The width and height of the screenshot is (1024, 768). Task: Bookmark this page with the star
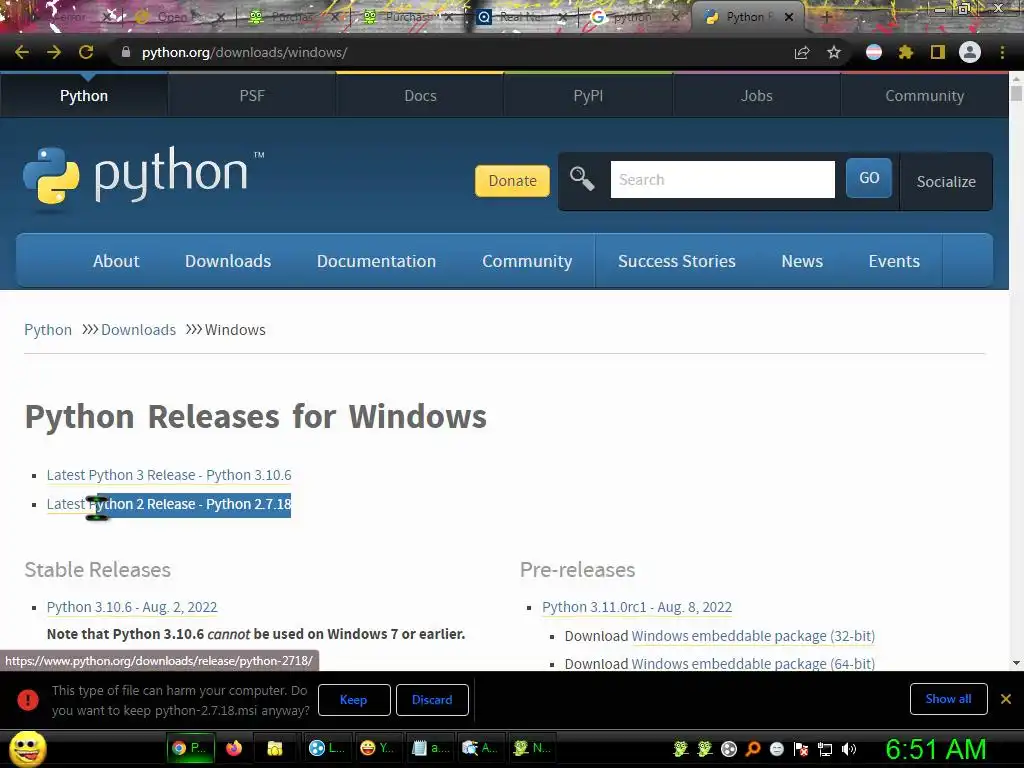click(834, 52)
